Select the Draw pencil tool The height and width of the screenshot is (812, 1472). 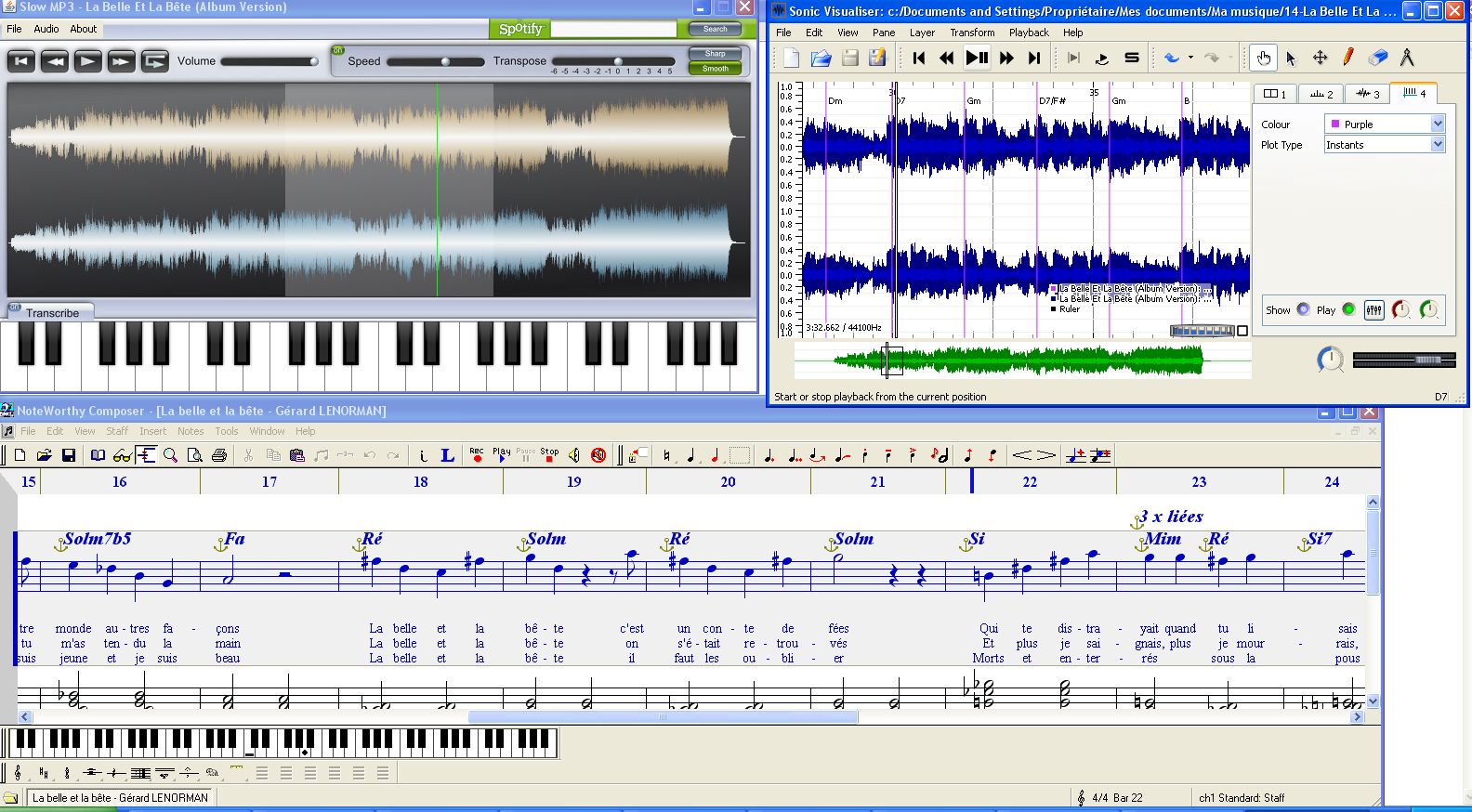[1348, 59]
